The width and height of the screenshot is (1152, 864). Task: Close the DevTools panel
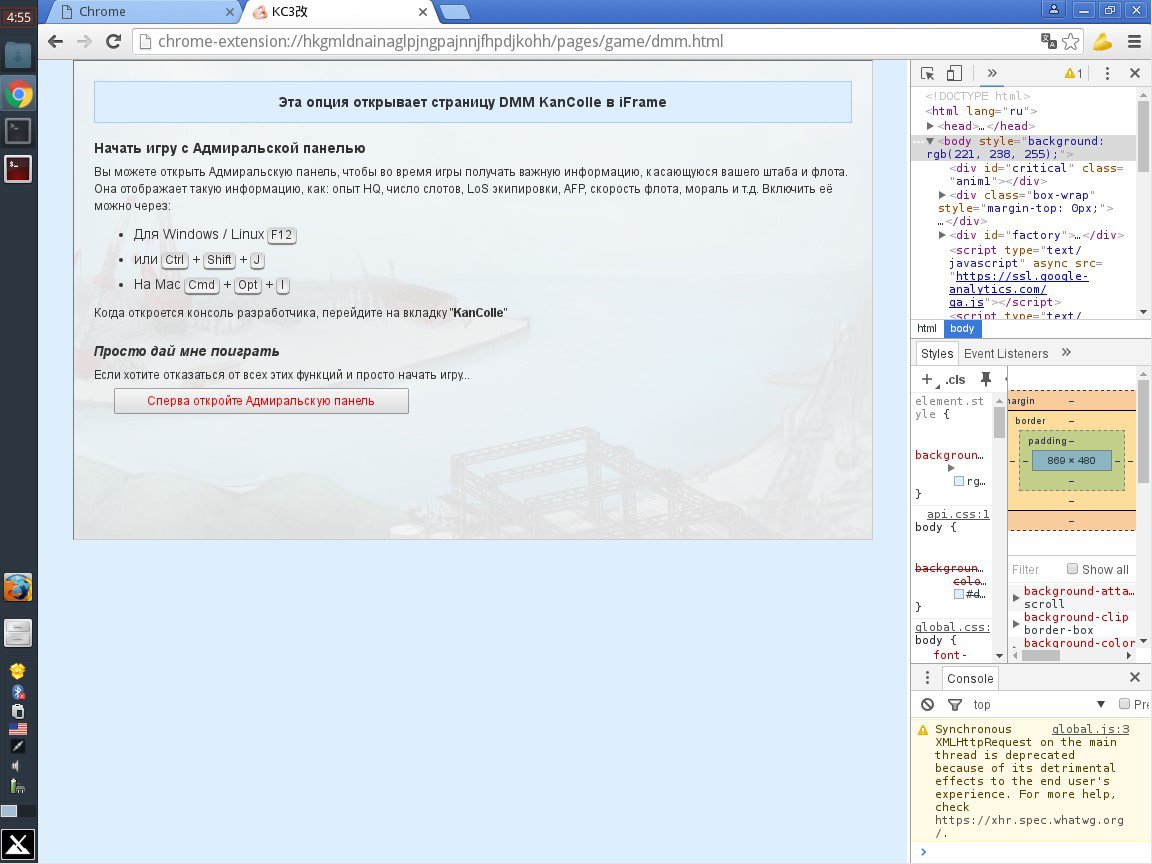[1134, 73]
